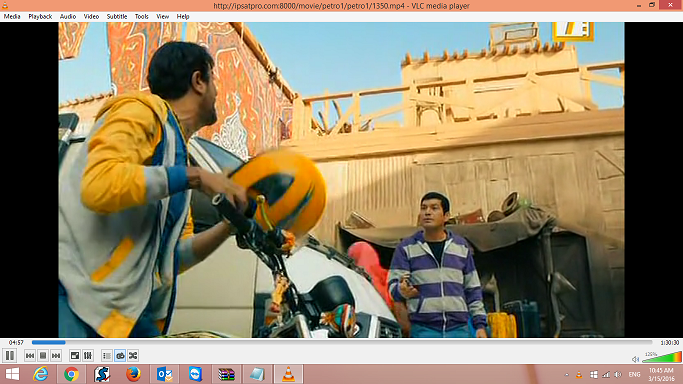Open the Audio menu
Screen dimensions: 683x384
pos(68,17)
